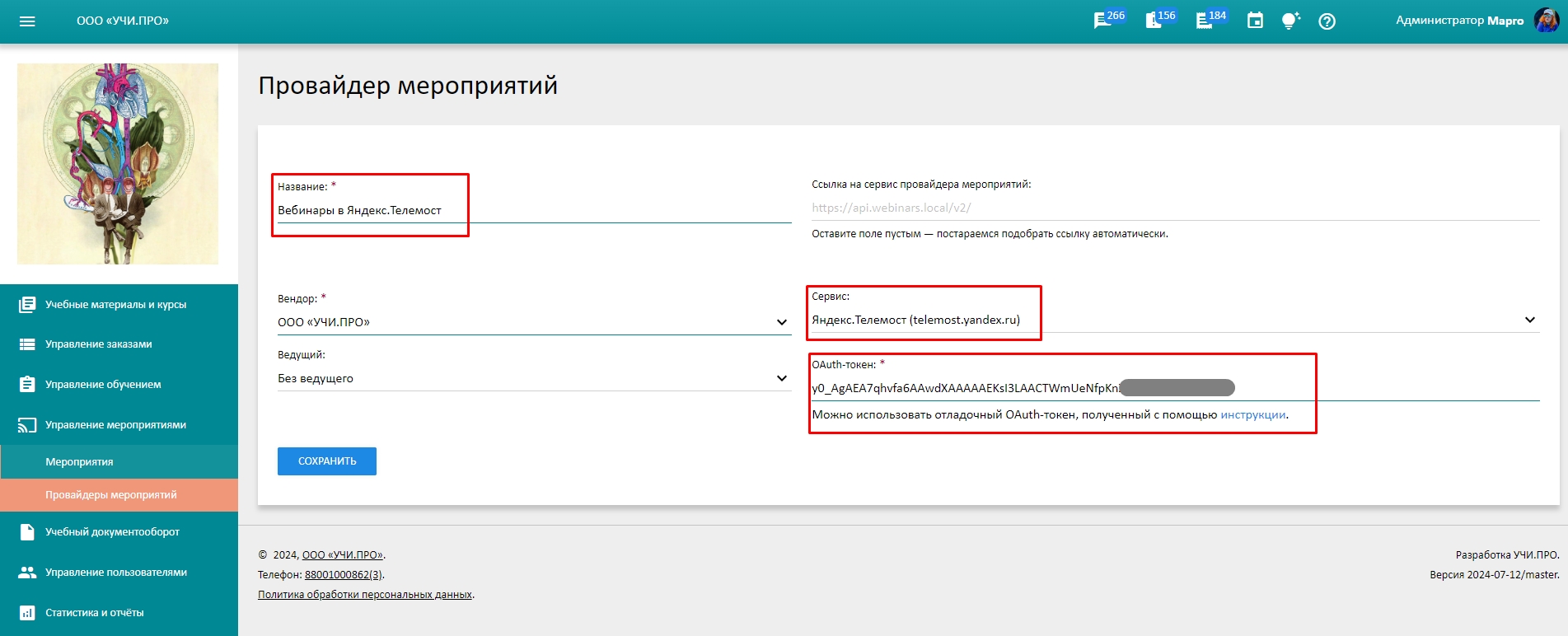
Task: Select Провайдеры мероприятий submenu item
Action: [x=119, y=495]
